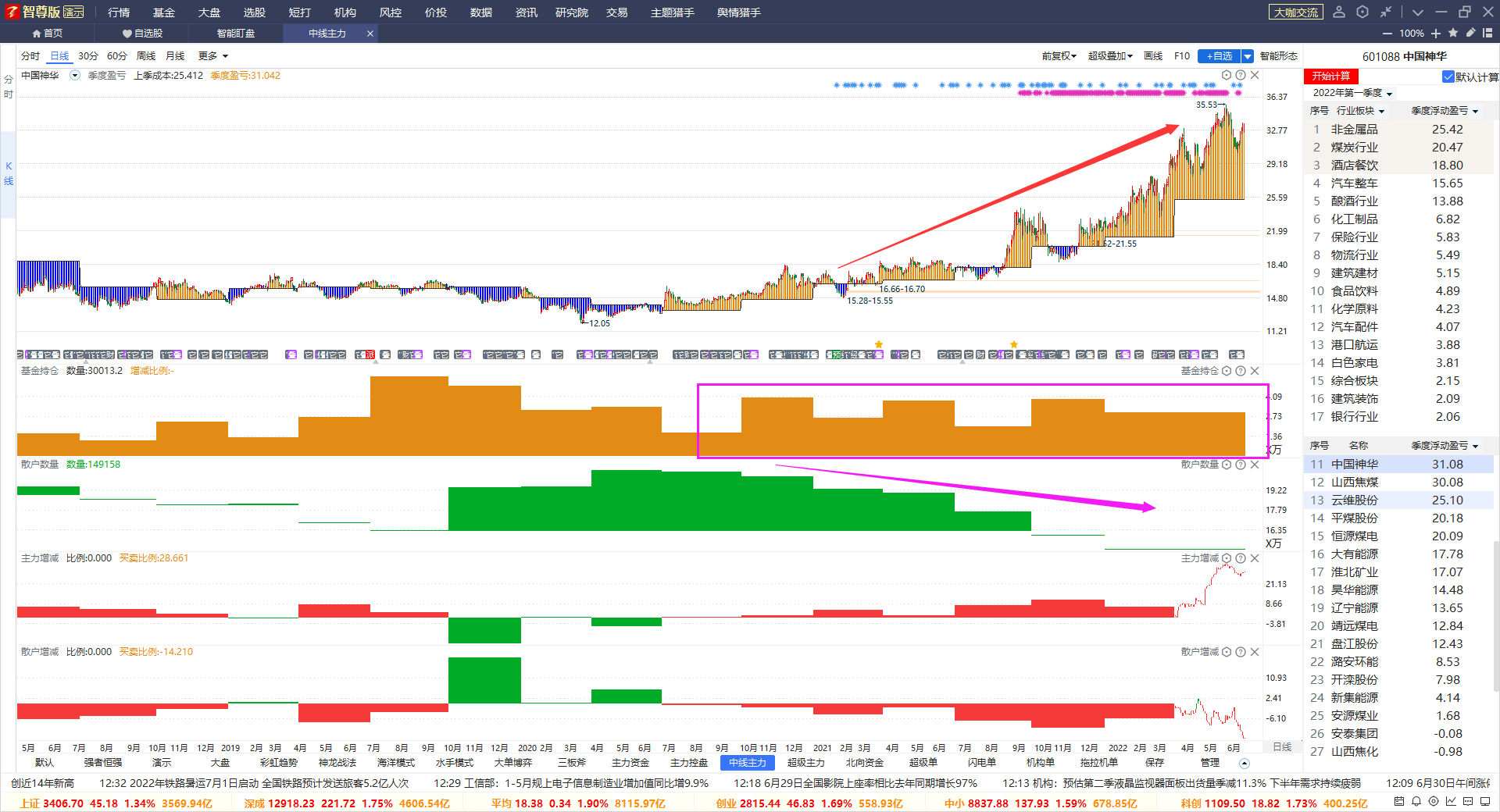1500x812 pixels.
Task: Click monitor screen icon in status bar
Action: [x=1485, y=802]
